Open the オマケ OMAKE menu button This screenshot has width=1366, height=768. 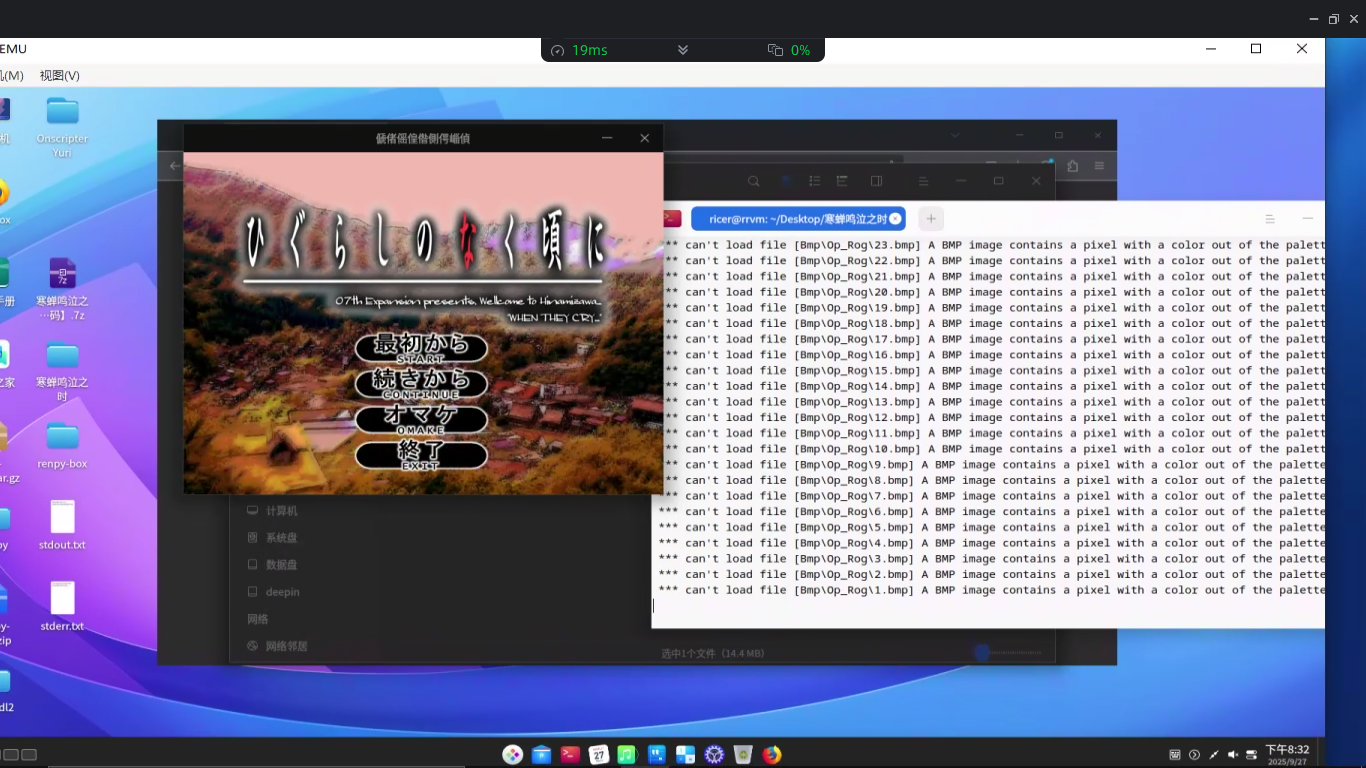421,419
